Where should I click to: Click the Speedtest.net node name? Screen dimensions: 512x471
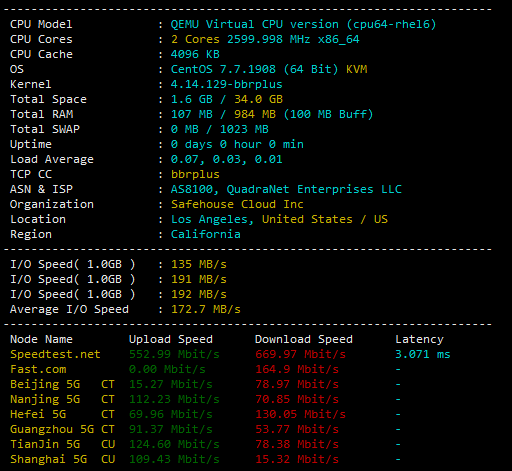55,354
